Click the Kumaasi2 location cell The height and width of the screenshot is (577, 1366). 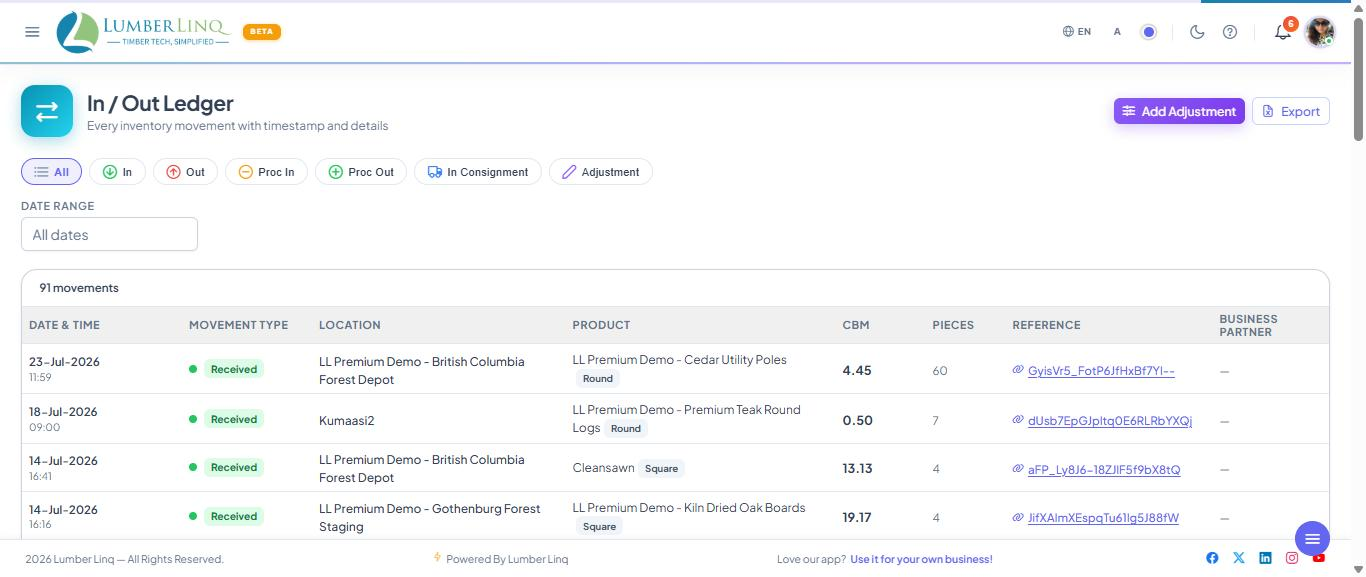(346, 420)
